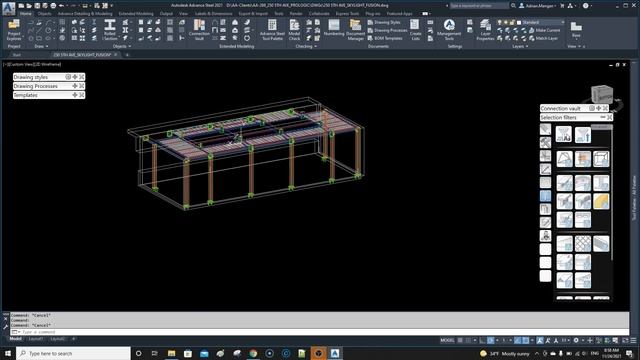Click the search help input field
The width and height of the screenshot is (640, 360).
click(x=479, y=6)
